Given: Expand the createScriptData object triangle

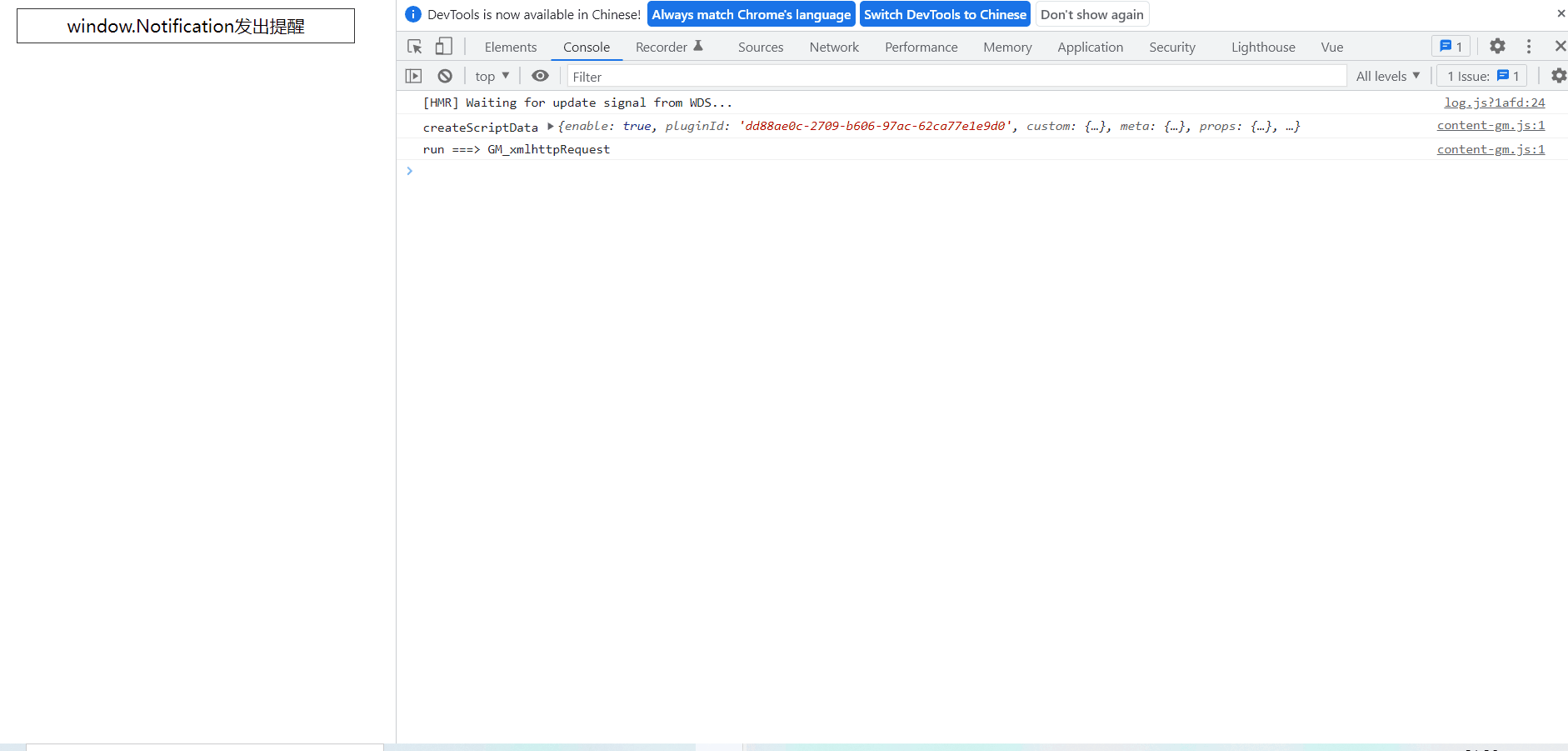Looking at the screenshot, I should point(551,126).
